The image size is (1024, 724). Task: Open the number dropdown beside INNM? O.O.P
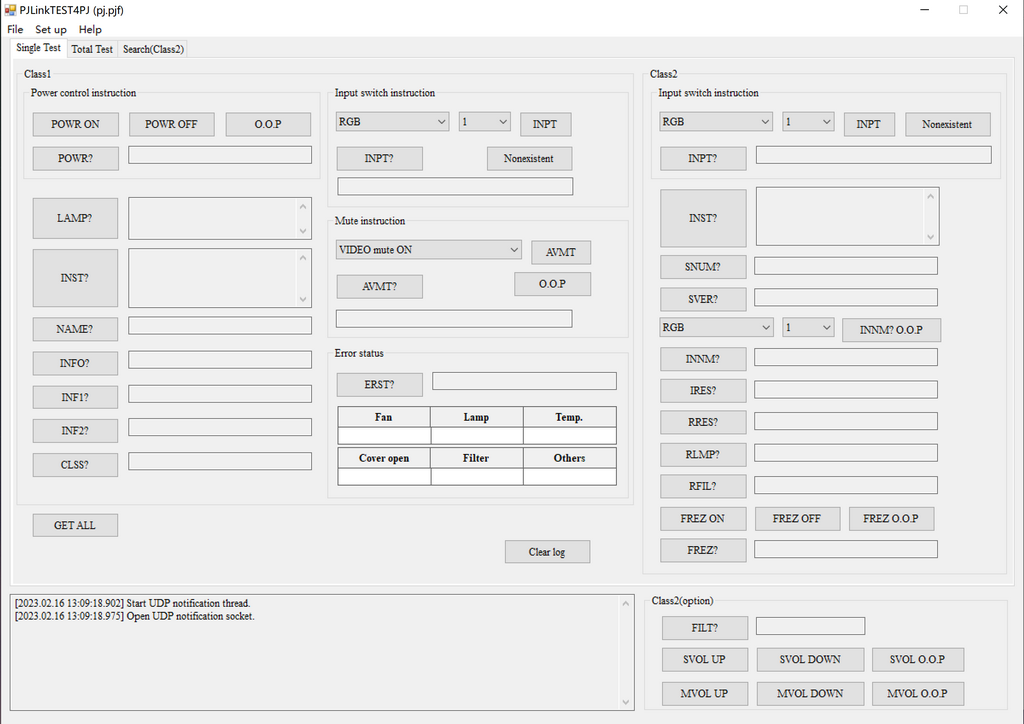tap(808, 328)
